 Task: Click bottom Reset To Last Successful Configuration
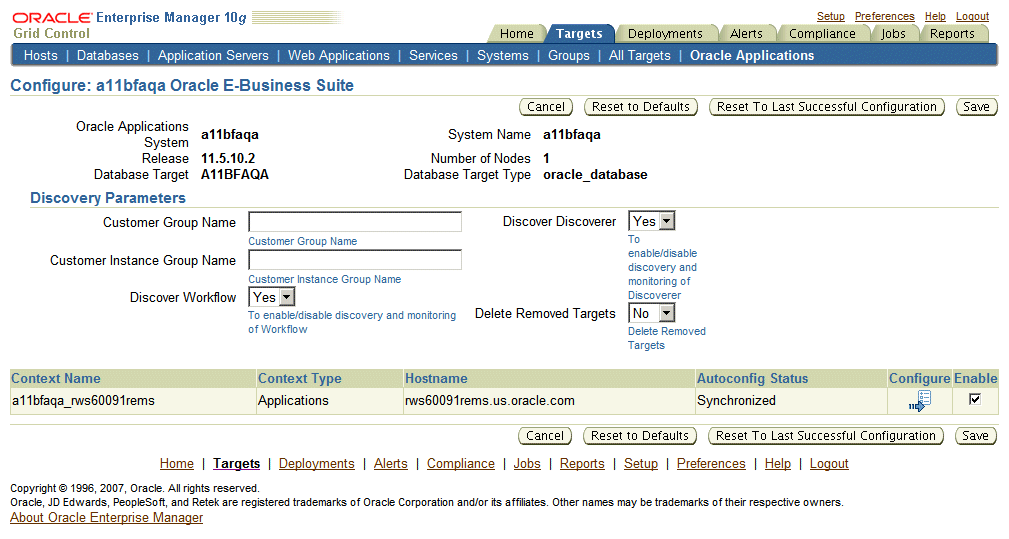coord(826,435)
